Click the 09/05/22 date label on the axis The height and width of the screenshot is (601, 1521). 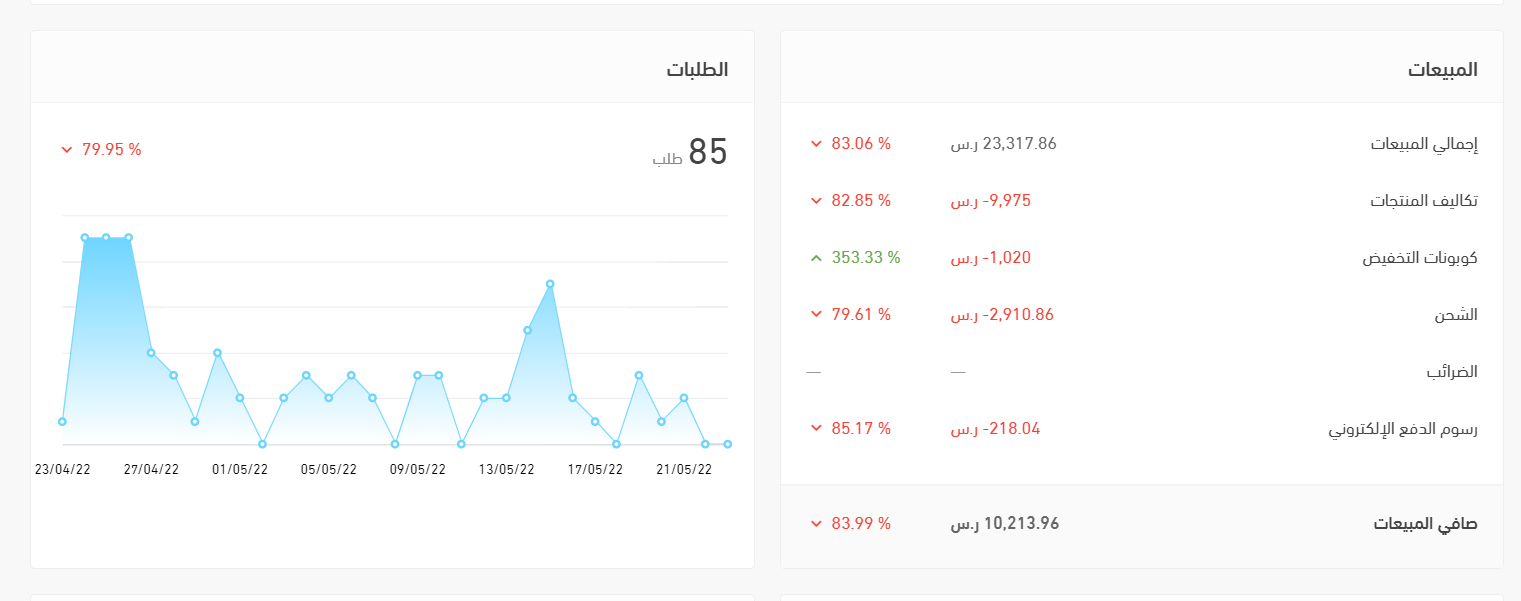pos(417,469)
